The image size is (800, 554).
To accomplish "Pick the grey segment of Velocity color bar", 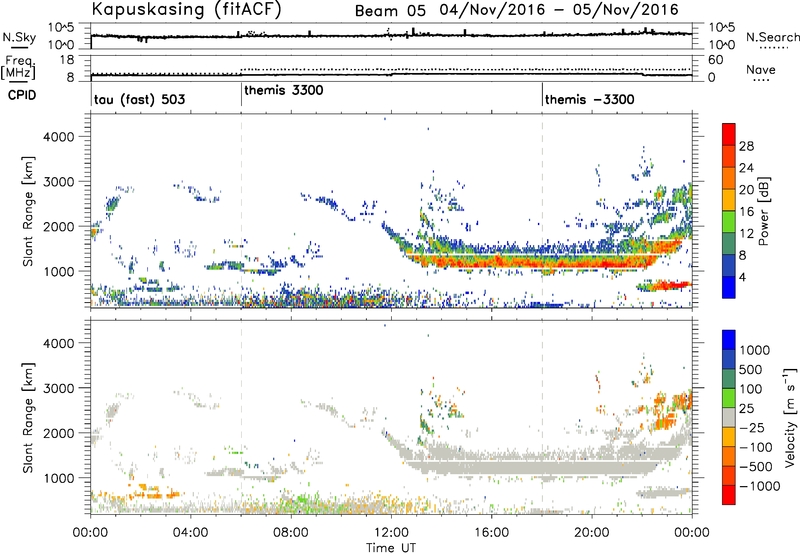I will [729, 418].
